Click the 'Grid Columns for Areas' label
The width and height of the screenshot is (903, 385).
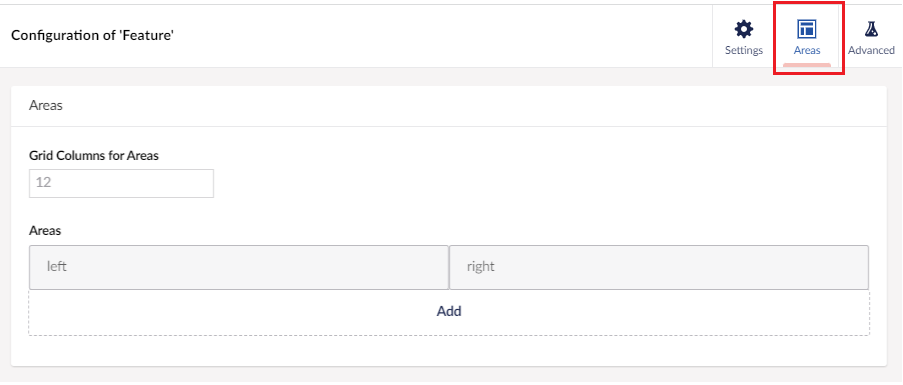[x=94, y=155]
